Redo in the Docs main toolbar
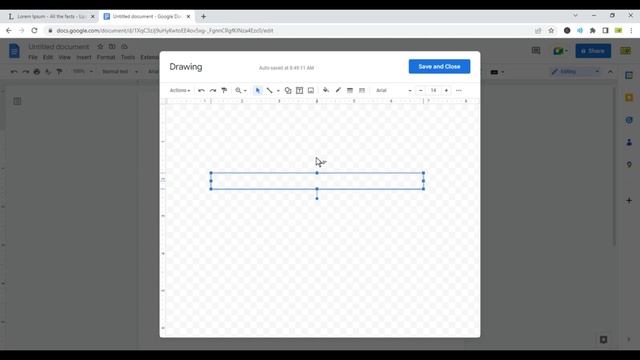 click(x=25, y=71)
